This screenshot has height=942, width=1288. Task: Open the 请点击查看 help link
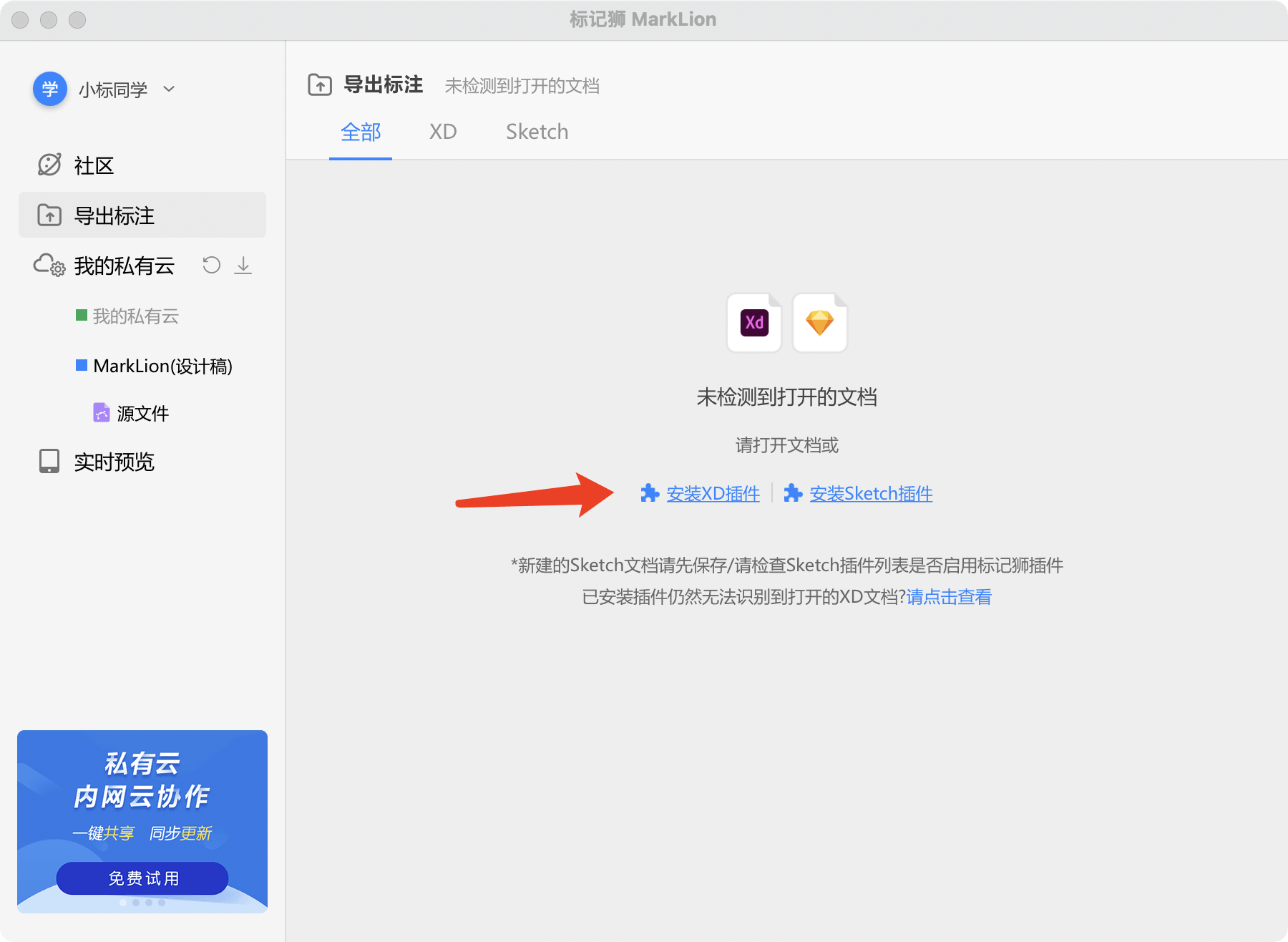point(949,597)
